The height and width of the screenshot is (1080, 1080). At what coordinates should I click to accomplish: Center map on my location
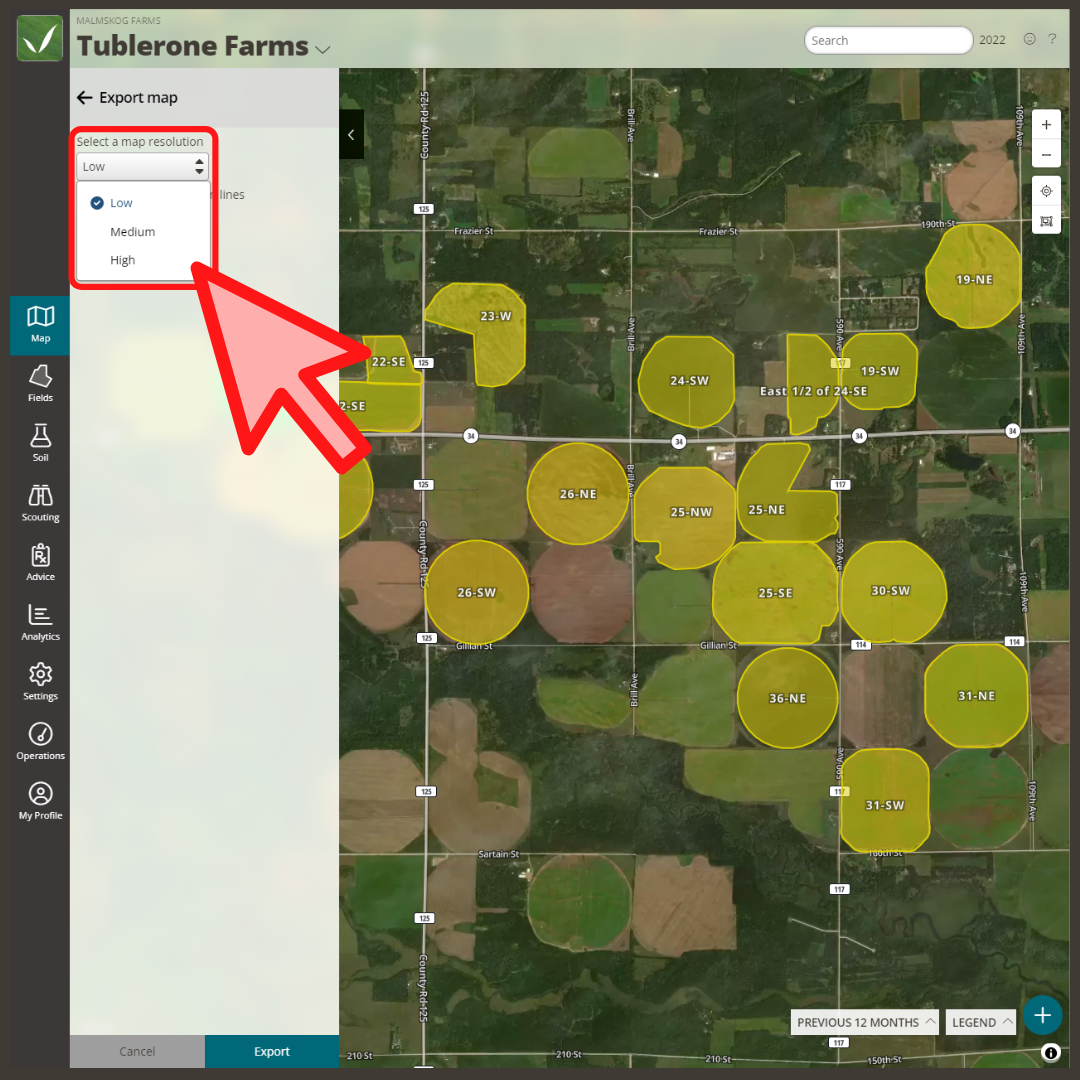tap(1046, 191)
